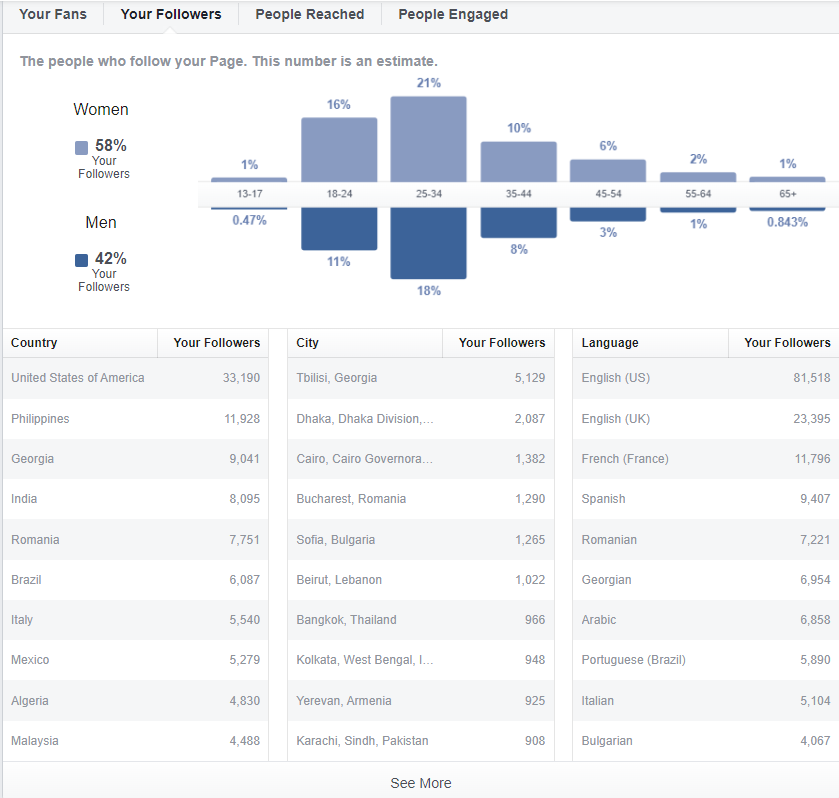Select the Tbilisi, Georgia city row
Screen dimensions: 839x798
(421, 378)
